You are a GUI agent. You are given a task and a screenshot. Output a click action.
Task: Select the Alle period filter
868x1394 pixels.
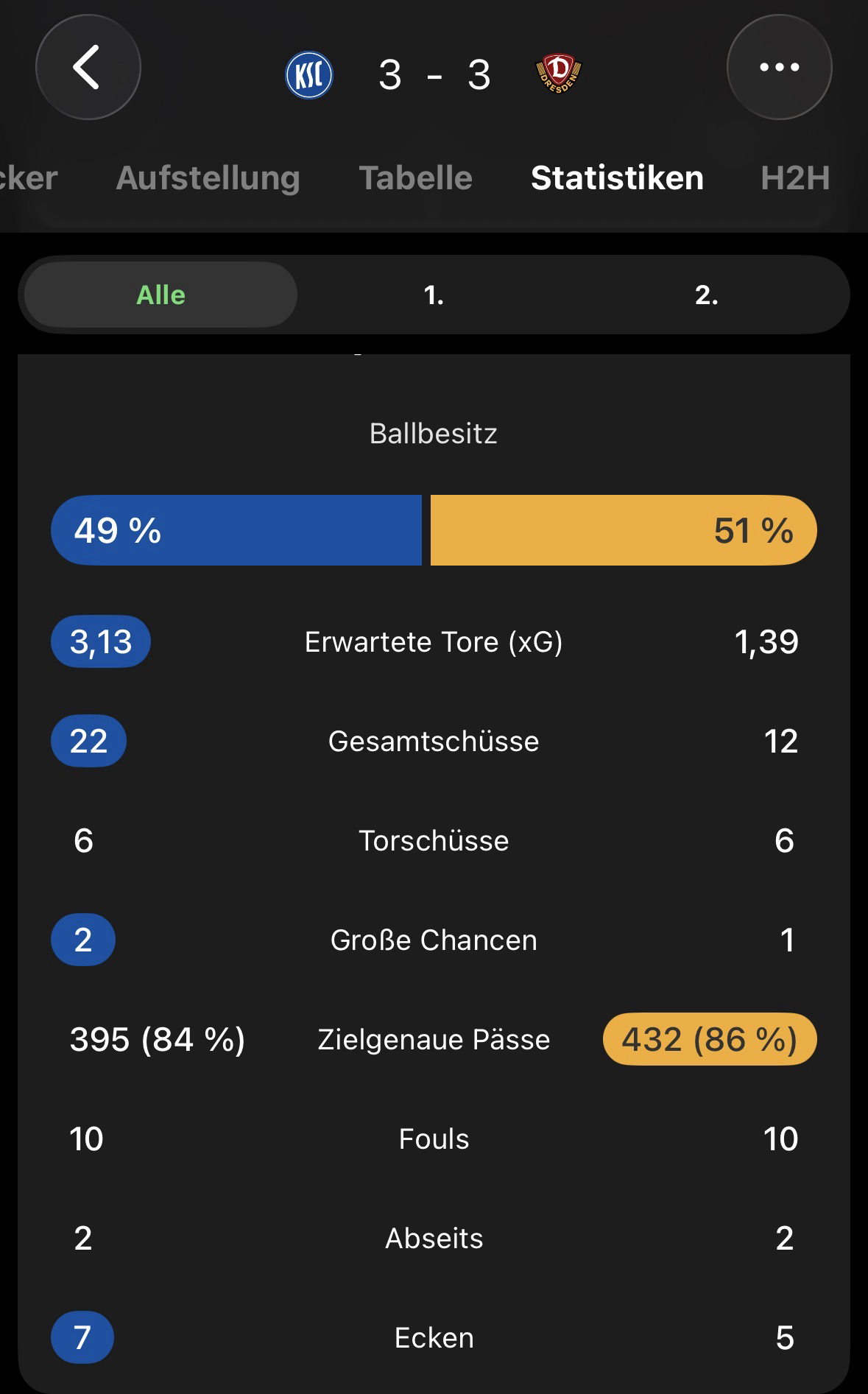point(160,295)
